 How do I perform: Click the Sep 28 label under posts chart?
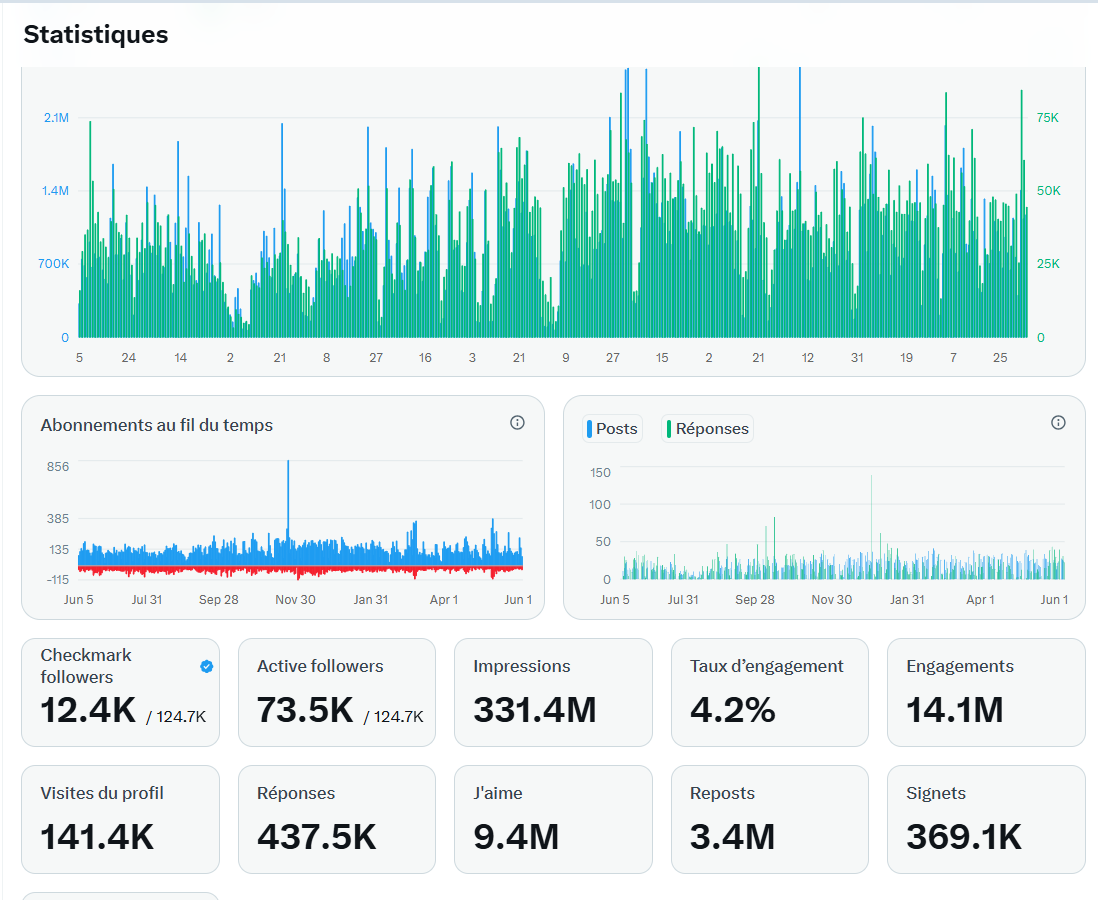coord(755,600)
